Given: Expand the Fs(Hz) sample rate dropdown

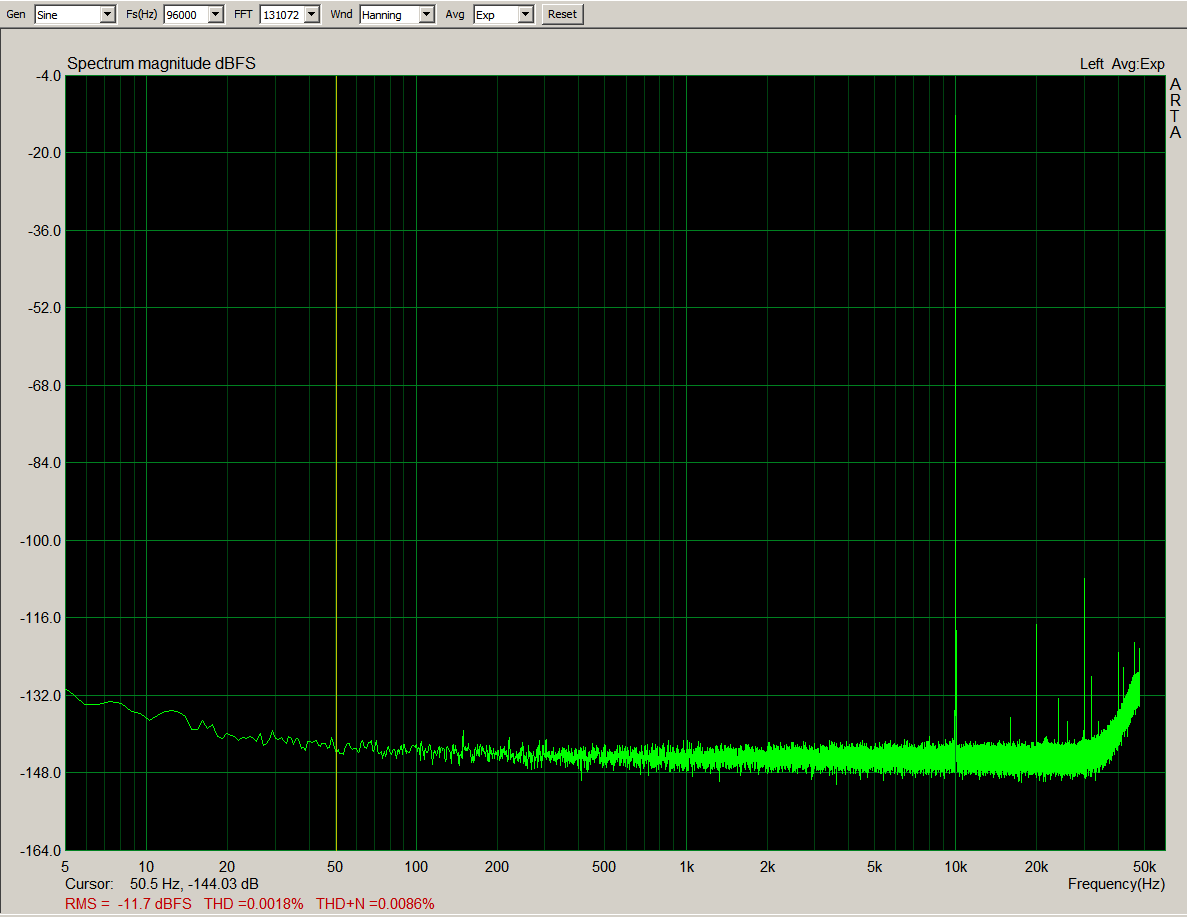Looking at the screenshot, I should point(217,14).
